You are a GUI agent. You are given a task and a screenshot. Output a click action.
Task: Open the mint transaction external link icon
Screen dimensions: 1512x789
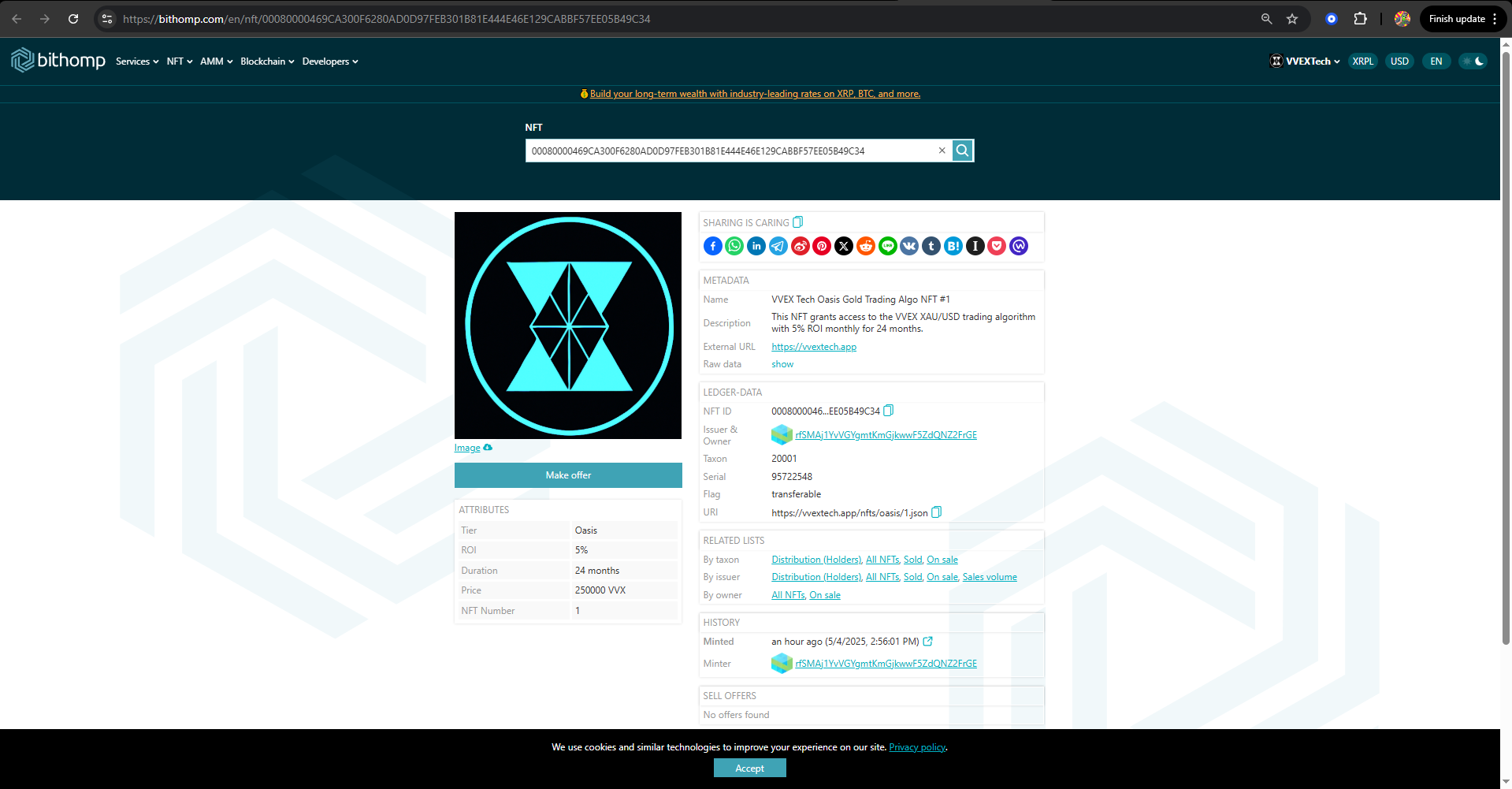[928, 642]
